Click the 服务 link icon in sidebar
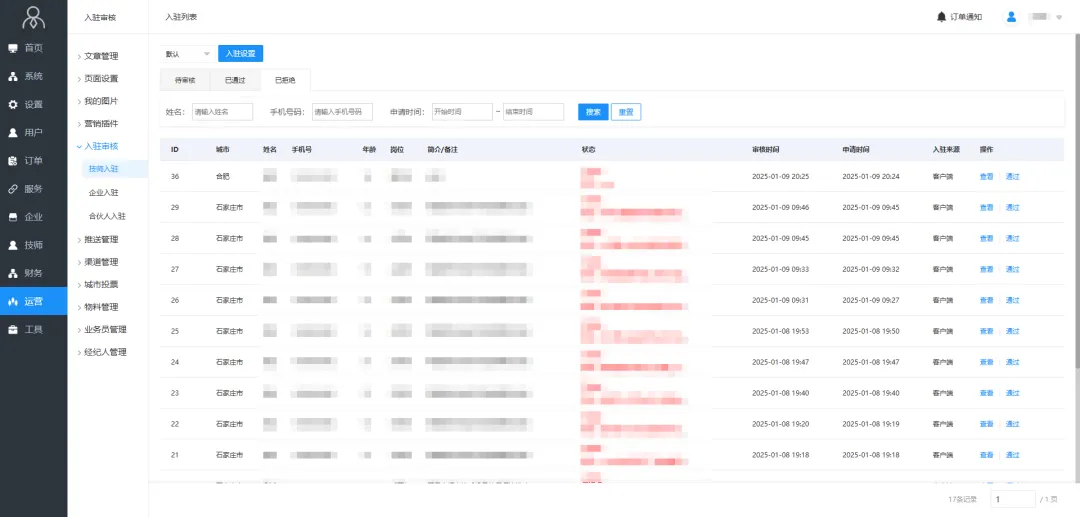 point(13,188)
